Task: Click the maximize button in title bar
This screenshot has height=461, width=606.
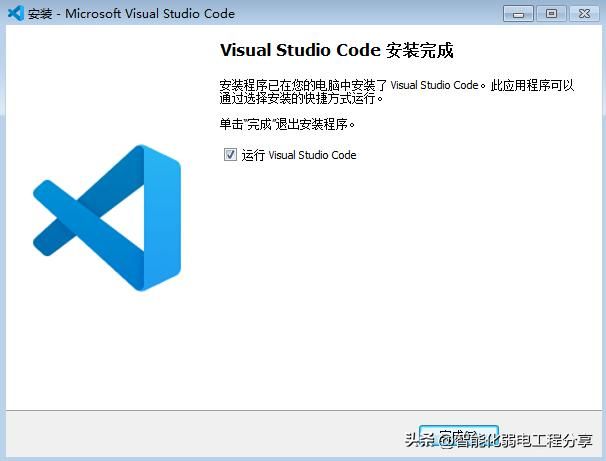Action: coord(549,13)
